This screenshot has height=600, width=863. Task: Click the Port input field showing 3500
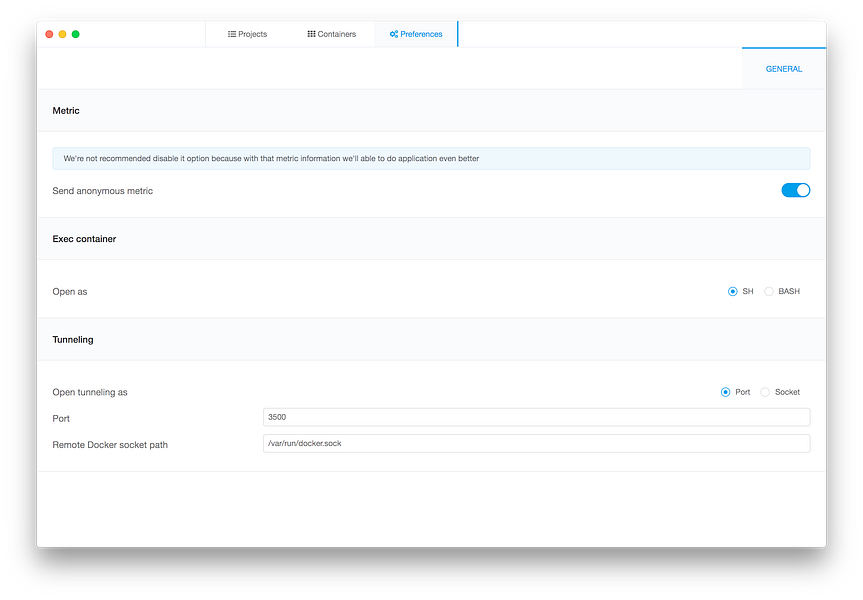point(537,417)
